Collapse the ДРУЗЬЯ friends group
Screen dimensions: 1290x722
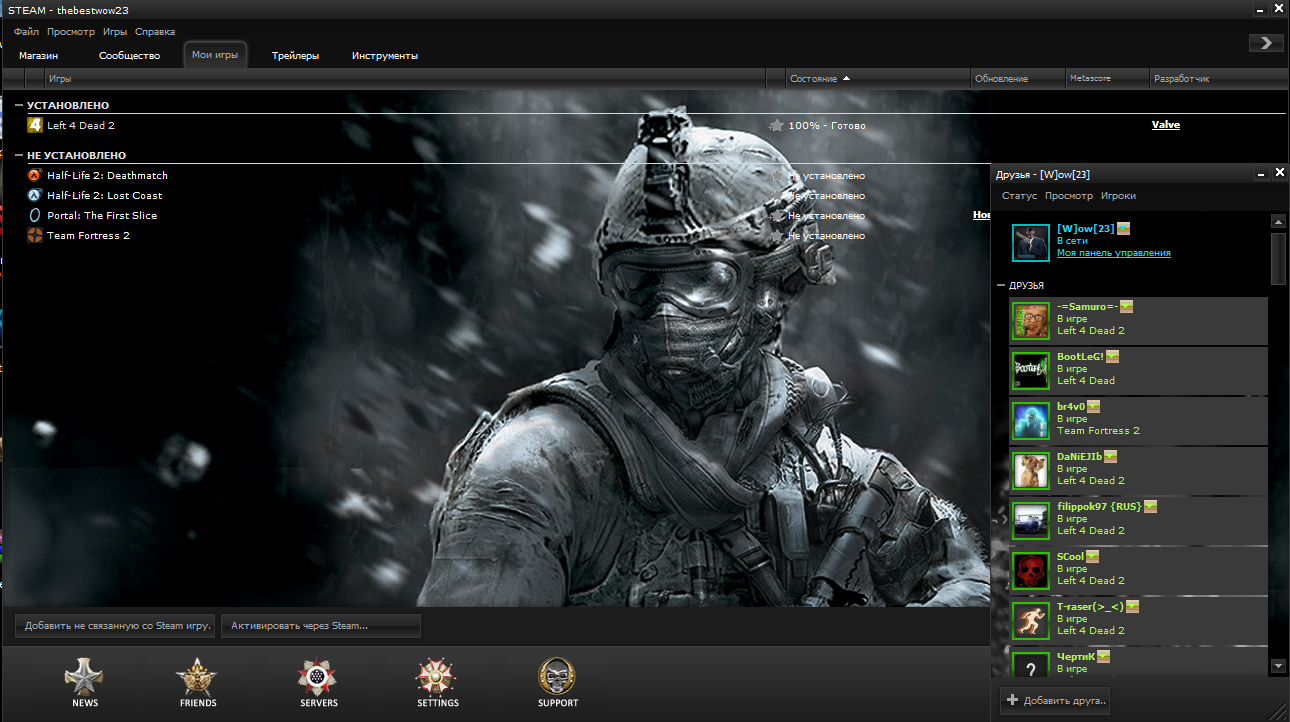coord(1001,286)
